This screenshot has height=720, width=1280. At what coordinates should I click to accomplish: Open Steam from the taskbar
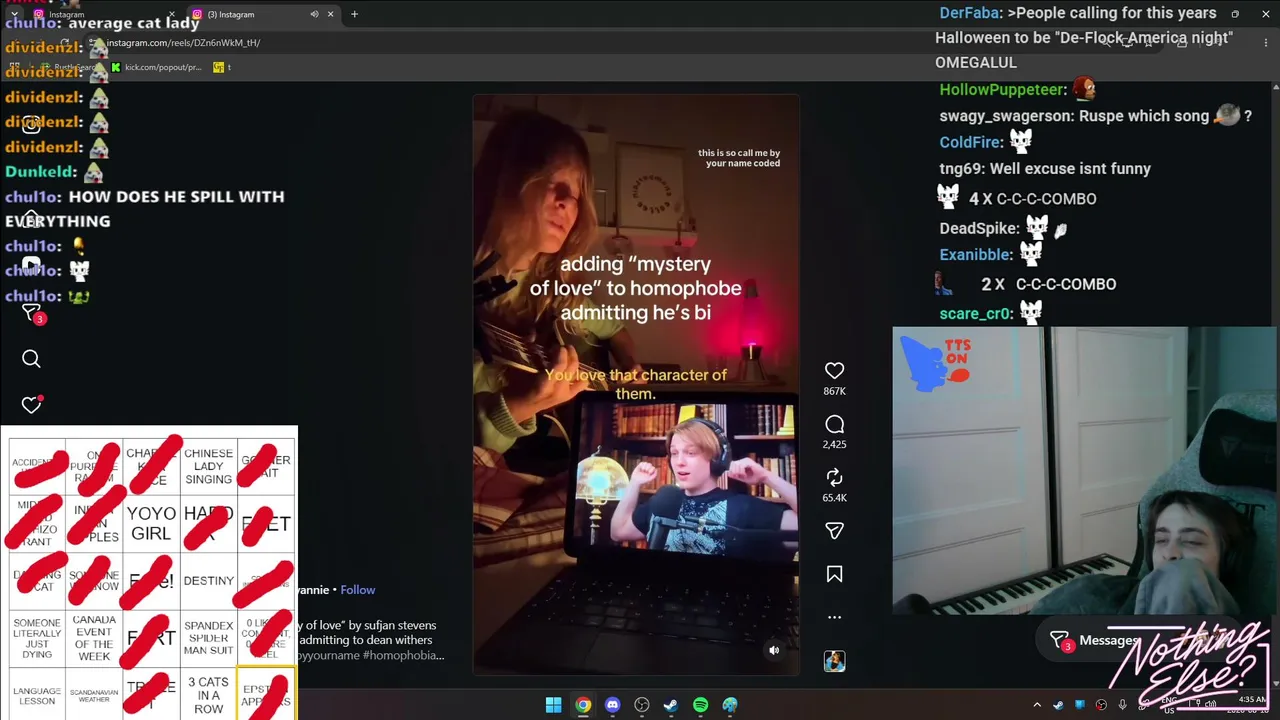(671, 705)
